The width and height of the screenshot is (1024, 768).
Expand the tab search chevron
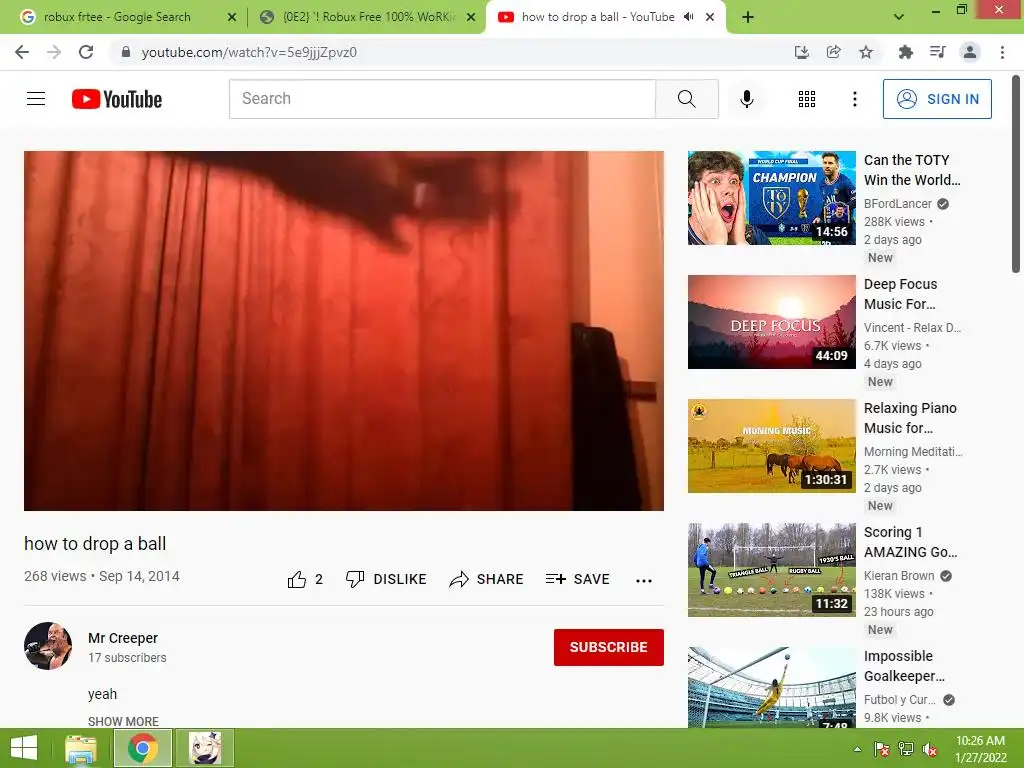tap(899, 17)
